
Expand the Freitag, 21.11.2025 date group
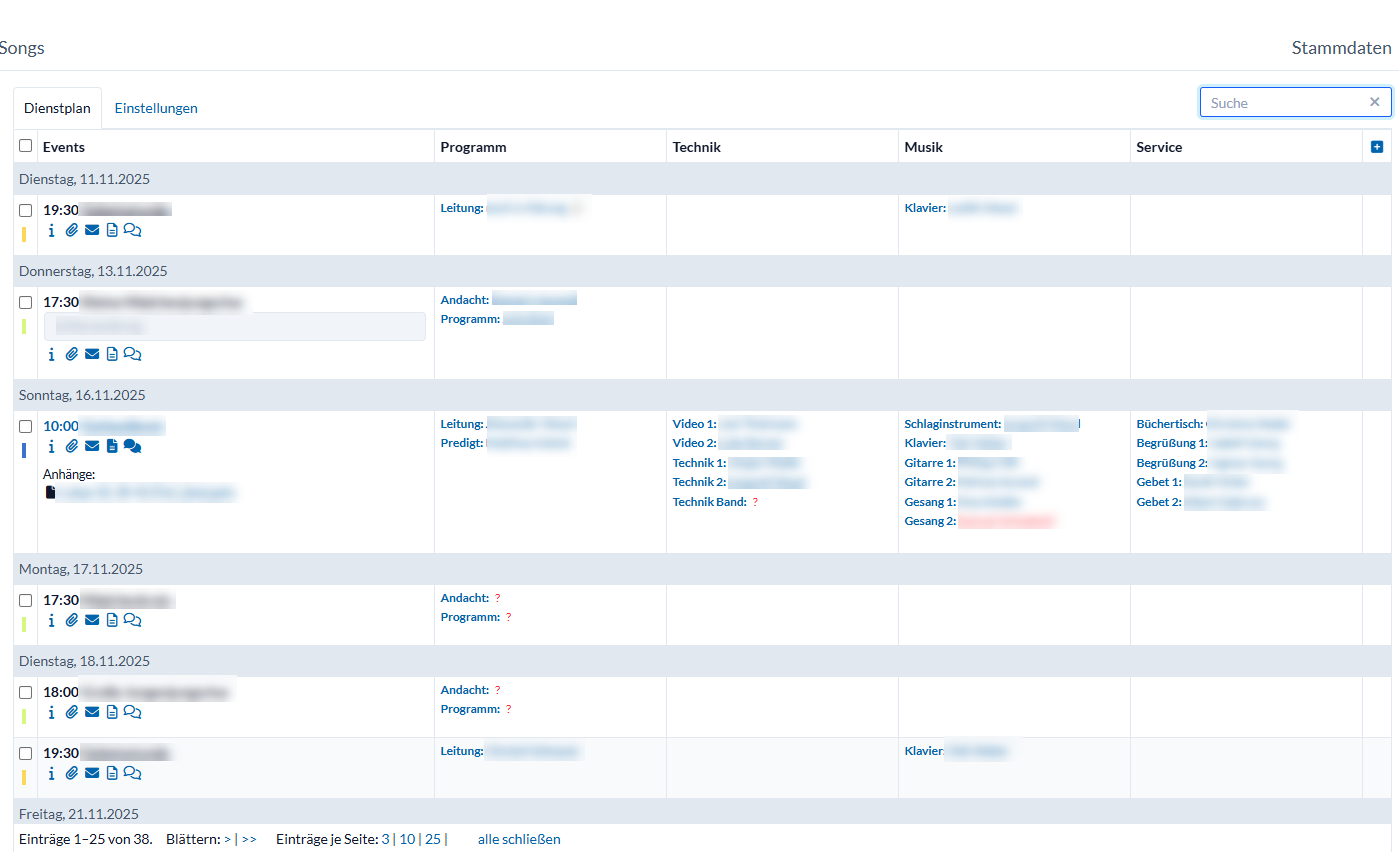point(79,814)
